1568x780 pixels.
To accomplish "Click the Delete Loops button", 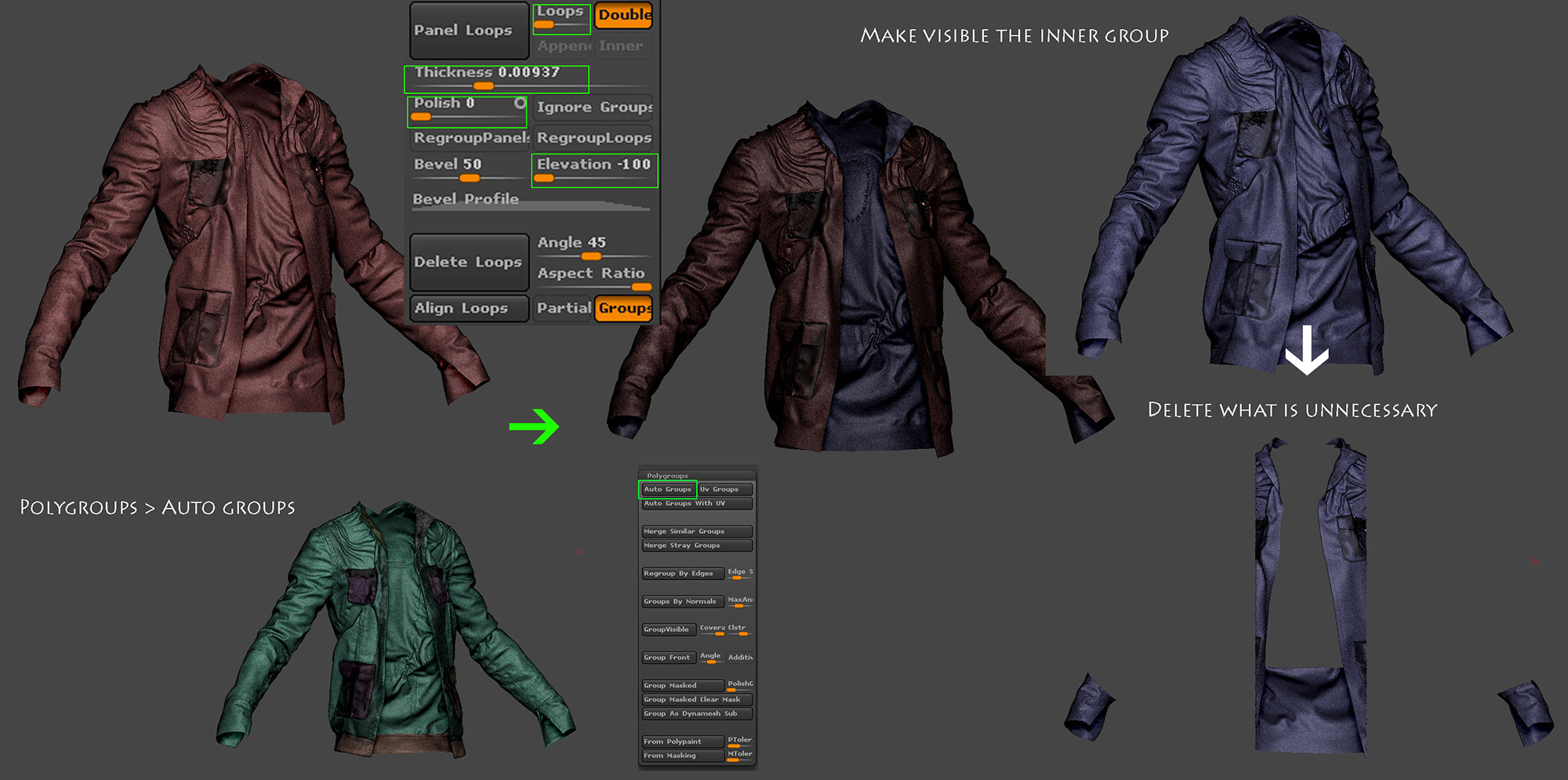I will pyautogui.click(x=469, y=262).
